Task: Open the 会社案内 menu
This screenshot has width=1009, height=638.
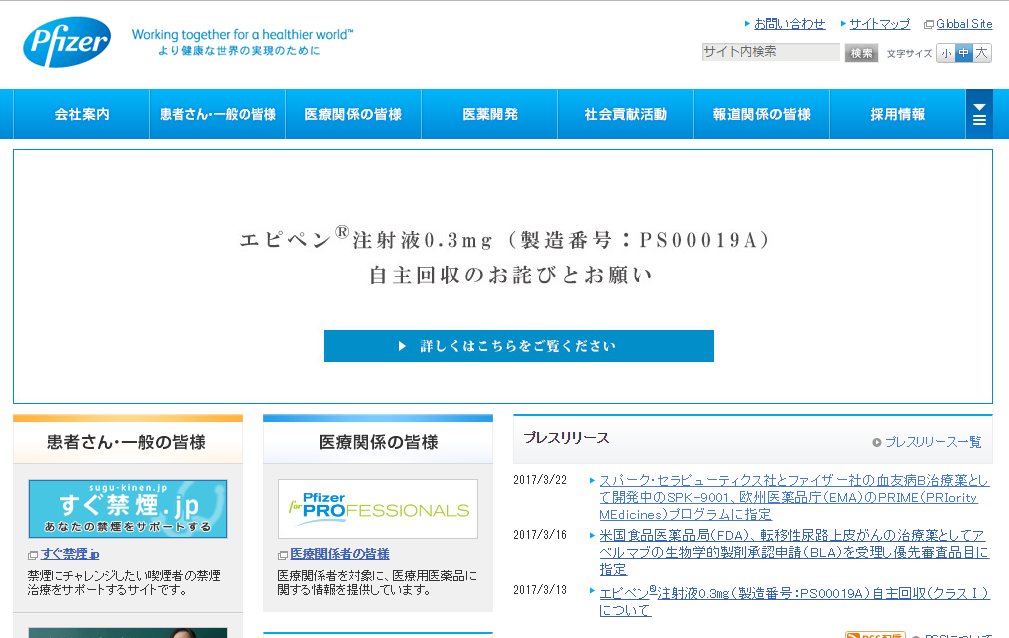Action: [82, 114]
